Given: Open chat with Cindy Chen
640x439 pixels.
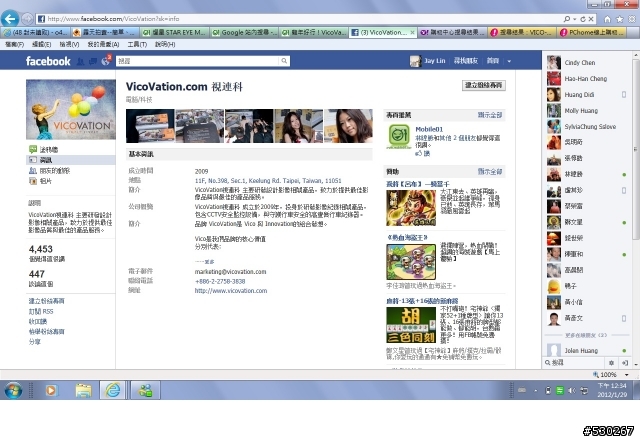Looking at the screenshot, I should (x=586, y=62).
